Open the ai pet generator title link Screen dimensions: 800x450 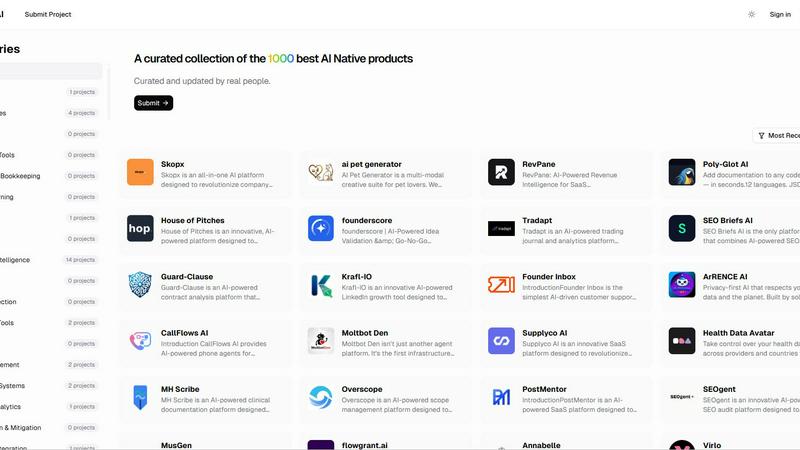(x=371, y=164)
